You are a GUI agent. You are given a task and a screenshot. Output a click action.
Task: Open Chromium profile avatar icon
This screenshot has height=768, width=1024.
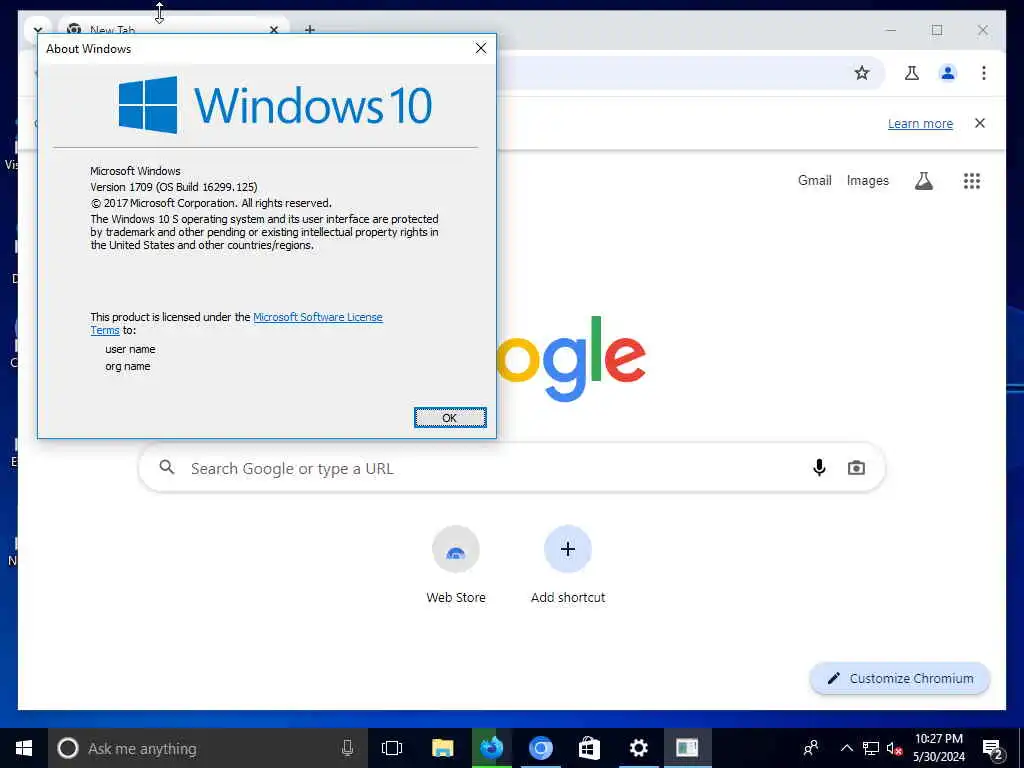[948, 72]
